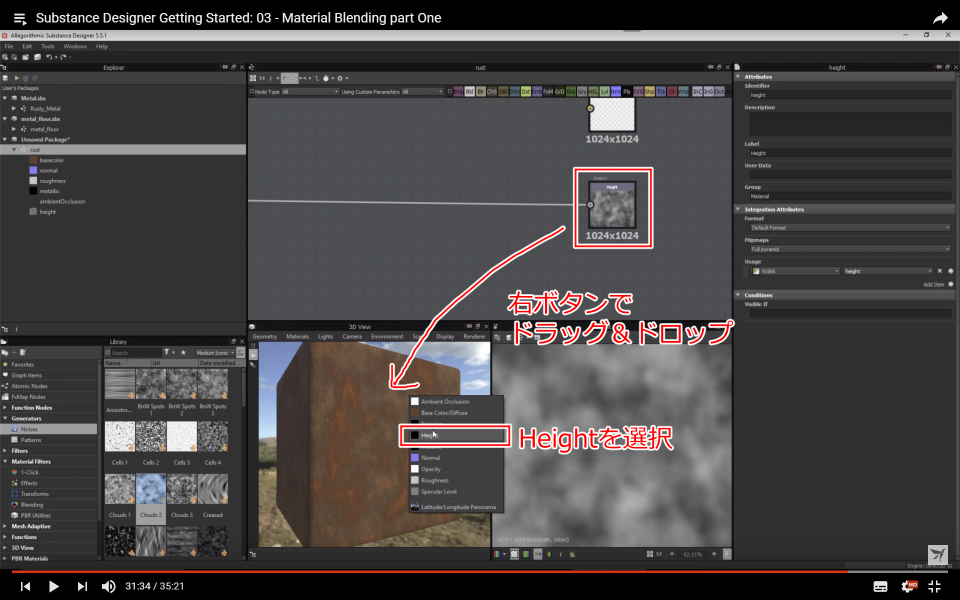Open the 3D View Renderer menu
The width and height of the screenshot is (960, 600).
tap(474, 337)
